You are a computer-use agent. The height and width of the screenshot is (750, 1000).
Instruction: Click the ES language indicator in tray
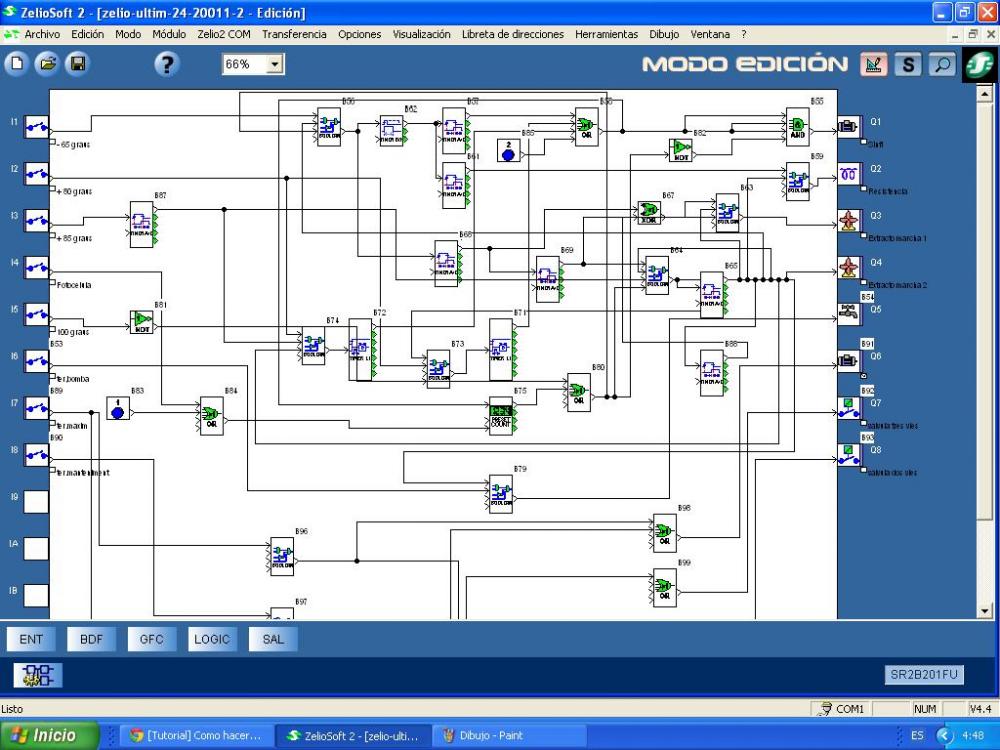[x=917, y=735]
